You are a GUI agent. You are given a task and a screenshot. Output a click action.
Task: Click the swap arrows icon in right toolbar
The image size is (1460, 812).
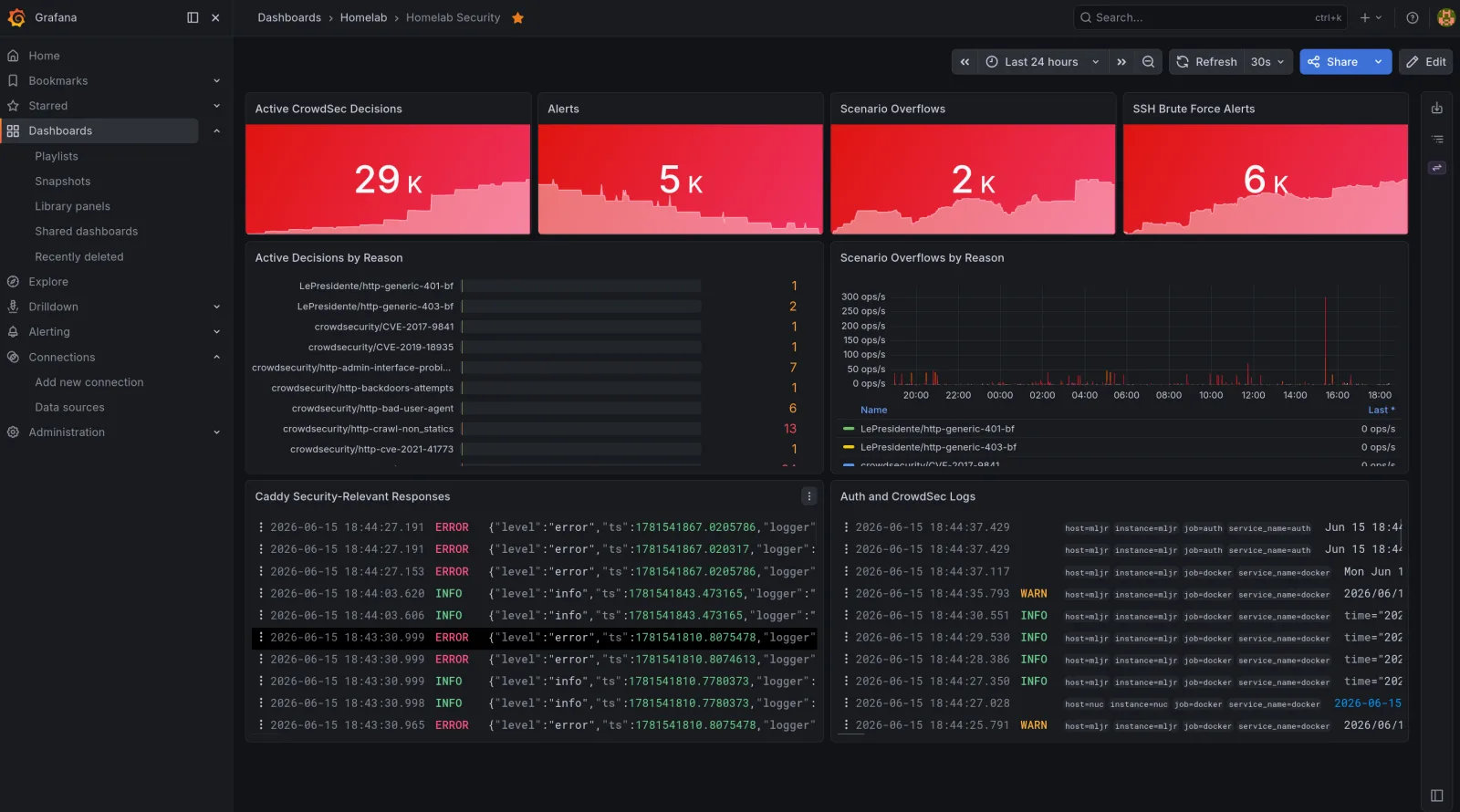pyautogui.click(x=1437, y=168)
